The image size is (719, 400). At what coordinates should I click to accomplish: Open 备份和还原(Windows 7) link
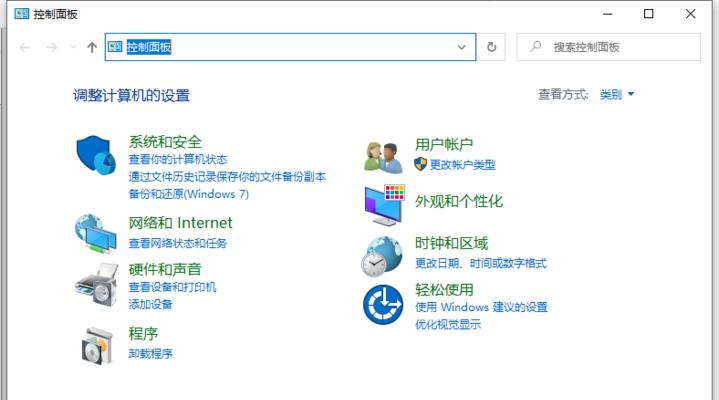click(189, 194)
